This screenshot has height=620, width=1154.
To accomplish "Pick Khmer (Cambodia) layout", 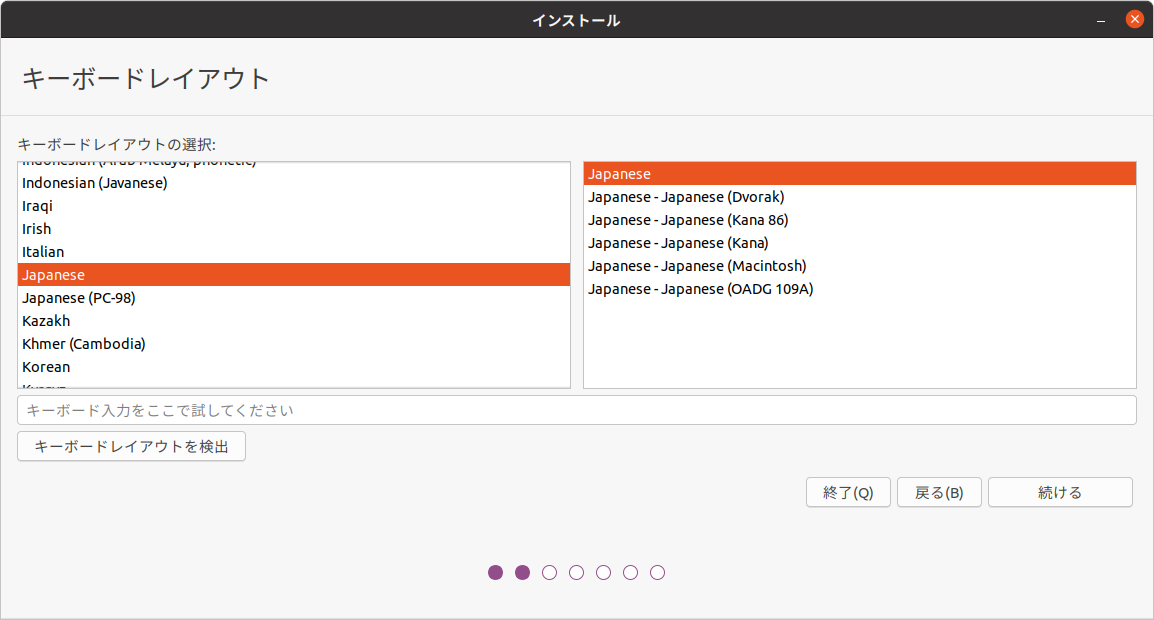I will point(294,344).
